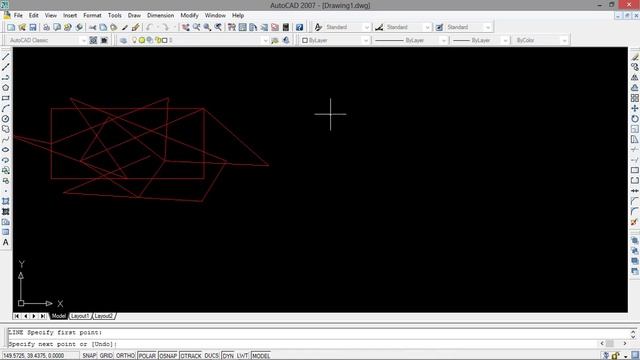Select the Offset modify tool
The width and height of the screenshot is (640, 360).
pos(634,88)
